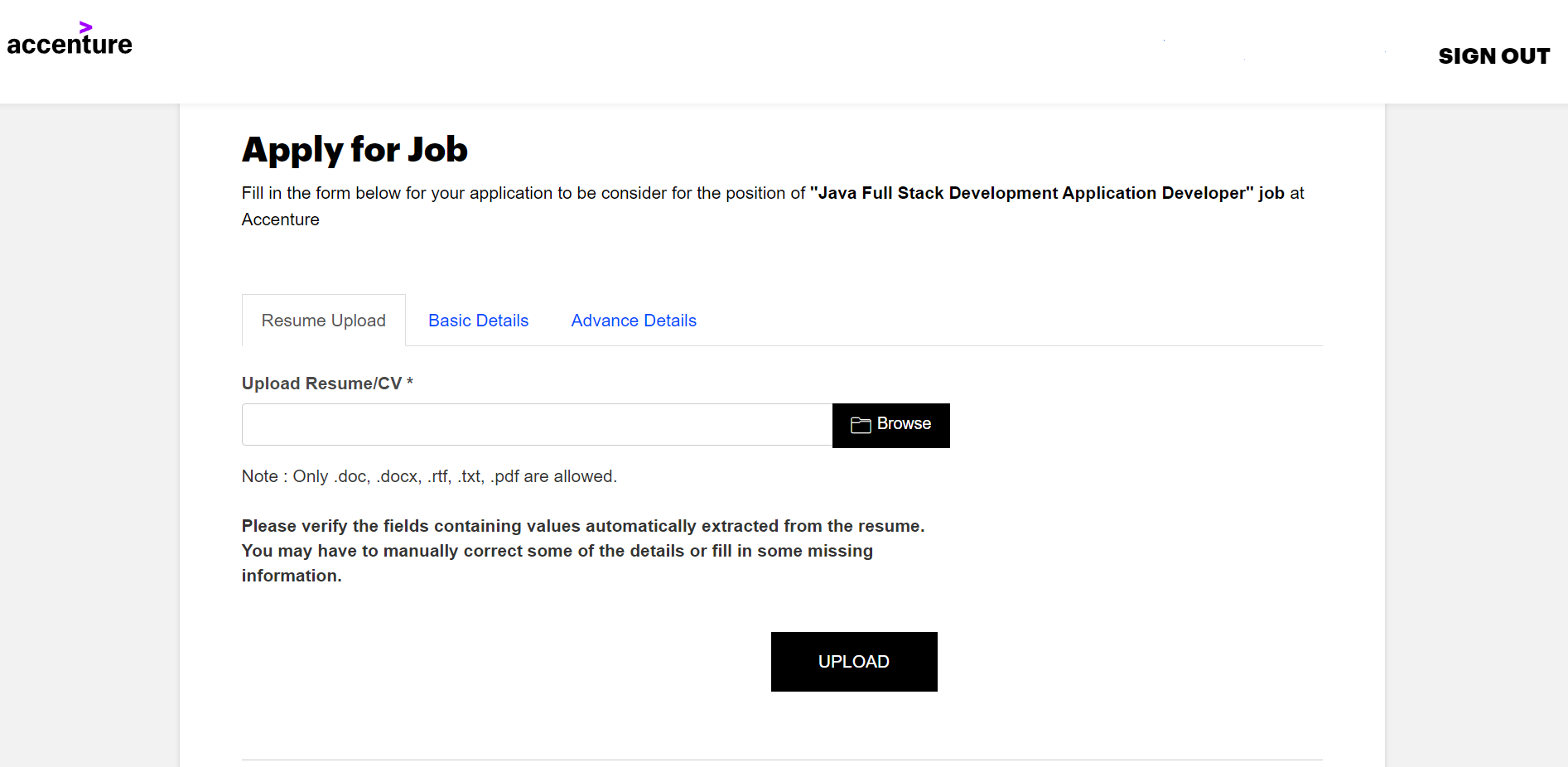Click the Upload Resume/CV field label
This screenshot has height=767, width=1568.
[x=321, y=383]
